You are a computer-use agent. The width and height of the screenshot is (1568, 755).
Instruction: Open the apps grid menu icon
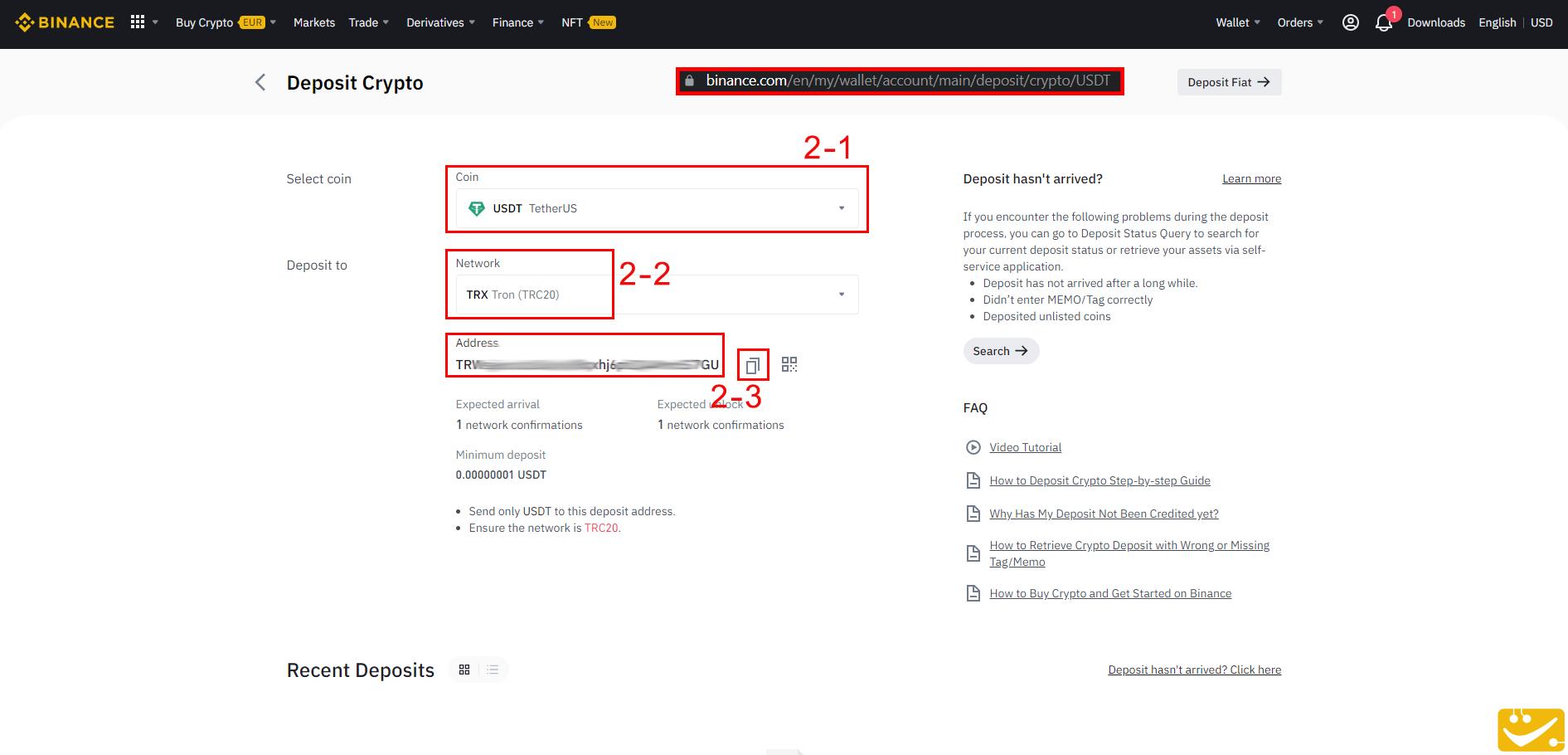coord(138,22)
